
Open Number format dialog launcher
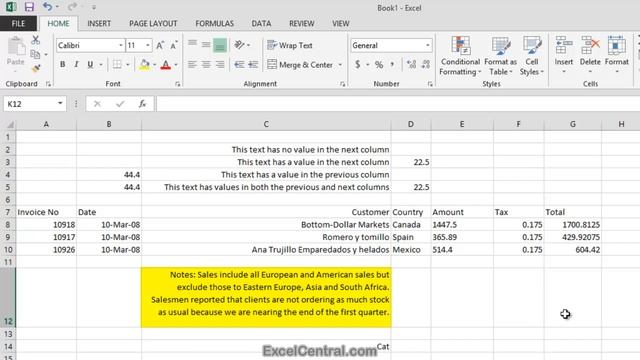pos(430,84)
